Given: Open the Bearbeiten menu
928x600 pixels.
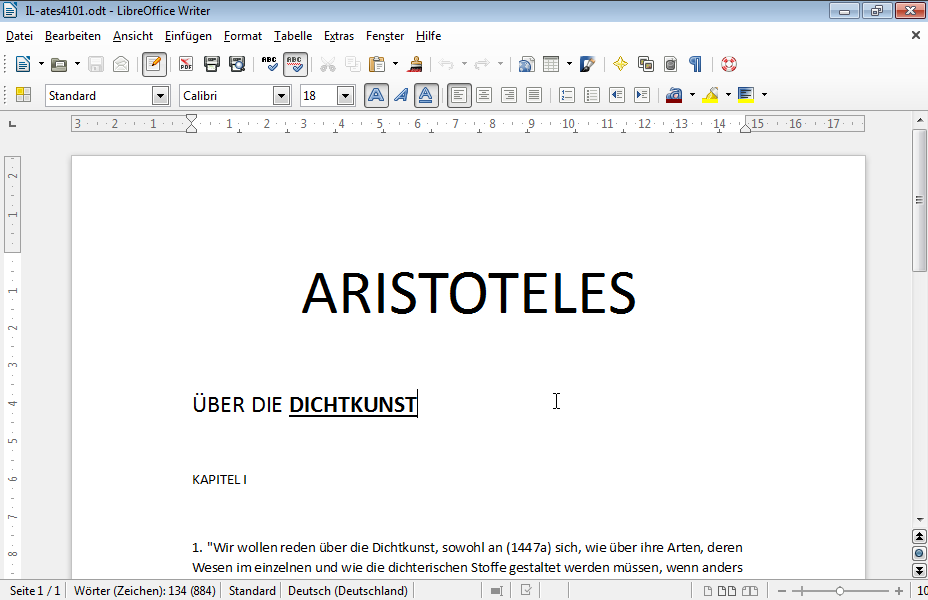Looking at the screenshot, I should click(x=73, y=36).
